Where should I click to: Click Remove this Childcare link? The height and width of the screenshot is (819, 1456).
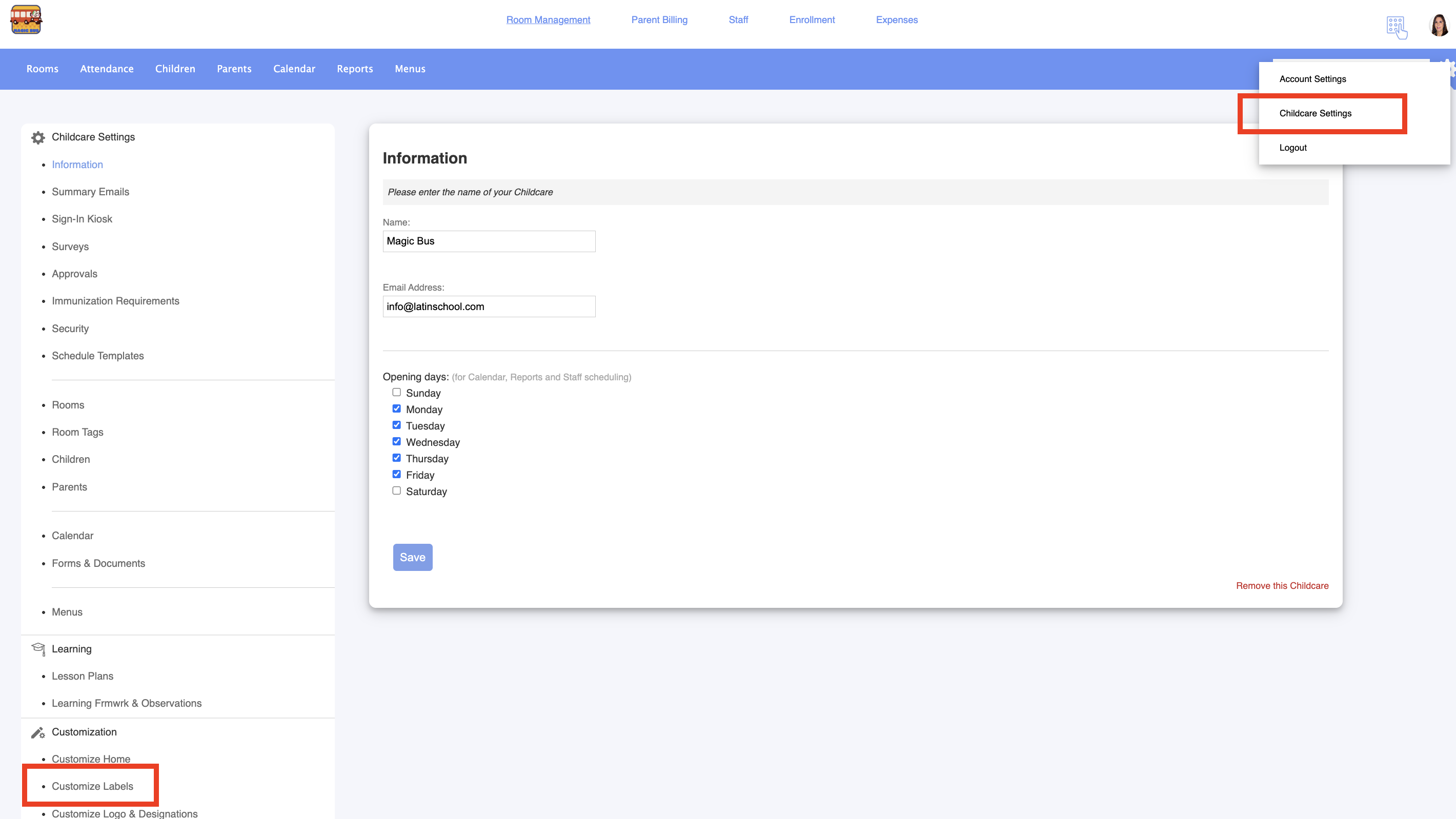tap(1282, 586)
